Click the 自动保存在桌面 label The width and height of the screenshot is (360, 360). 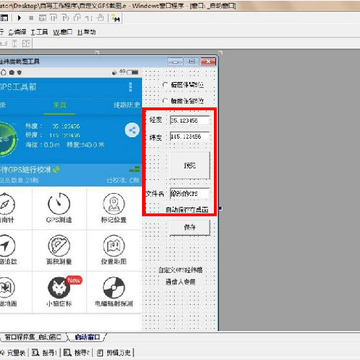tap(187, 209)
